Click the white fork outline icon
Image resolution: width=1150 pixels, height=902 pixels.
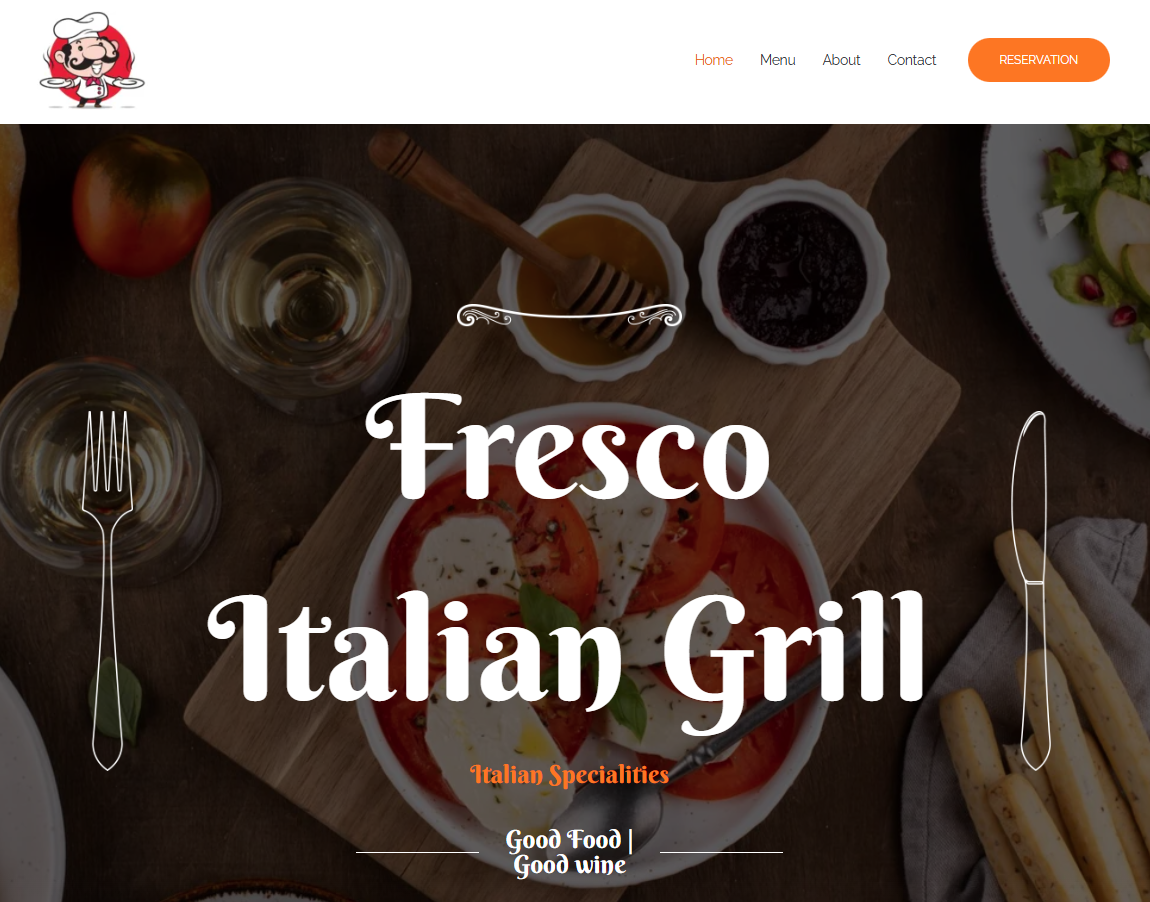tap(107, 590)
